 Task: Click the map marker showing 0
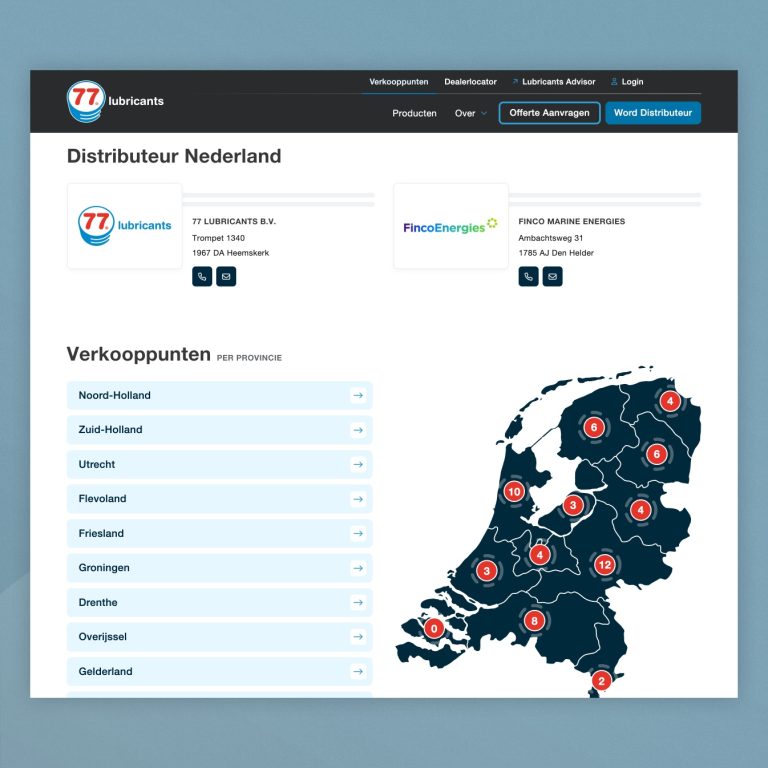[x=433, y=629]
